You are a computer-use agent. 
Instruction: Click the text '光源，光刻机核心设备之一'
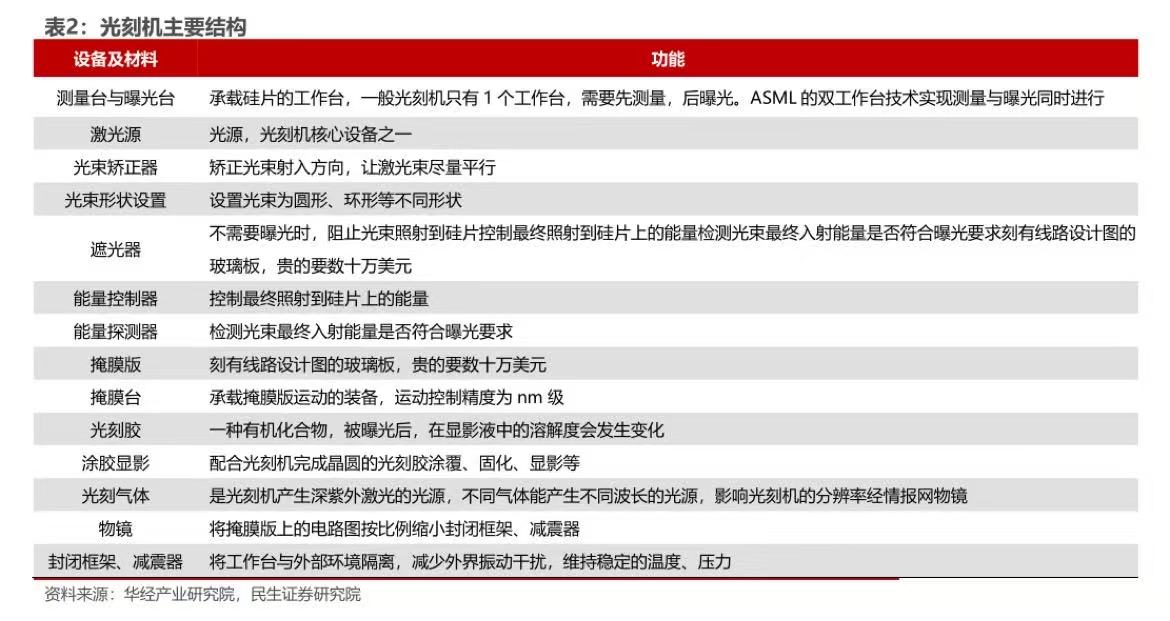point(310,134)
